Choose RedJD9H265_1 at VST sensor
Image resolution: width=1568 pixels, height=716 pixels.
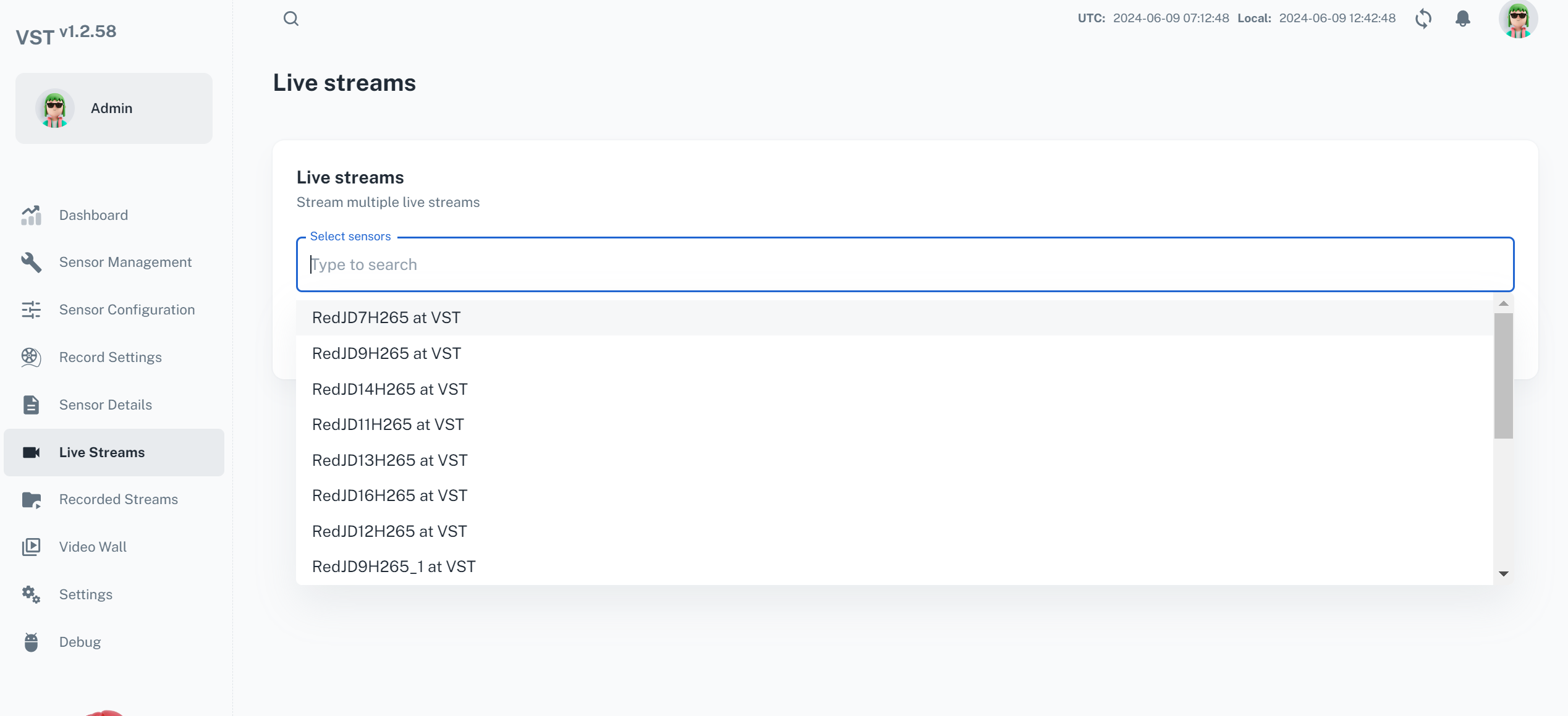coord(394,566)
